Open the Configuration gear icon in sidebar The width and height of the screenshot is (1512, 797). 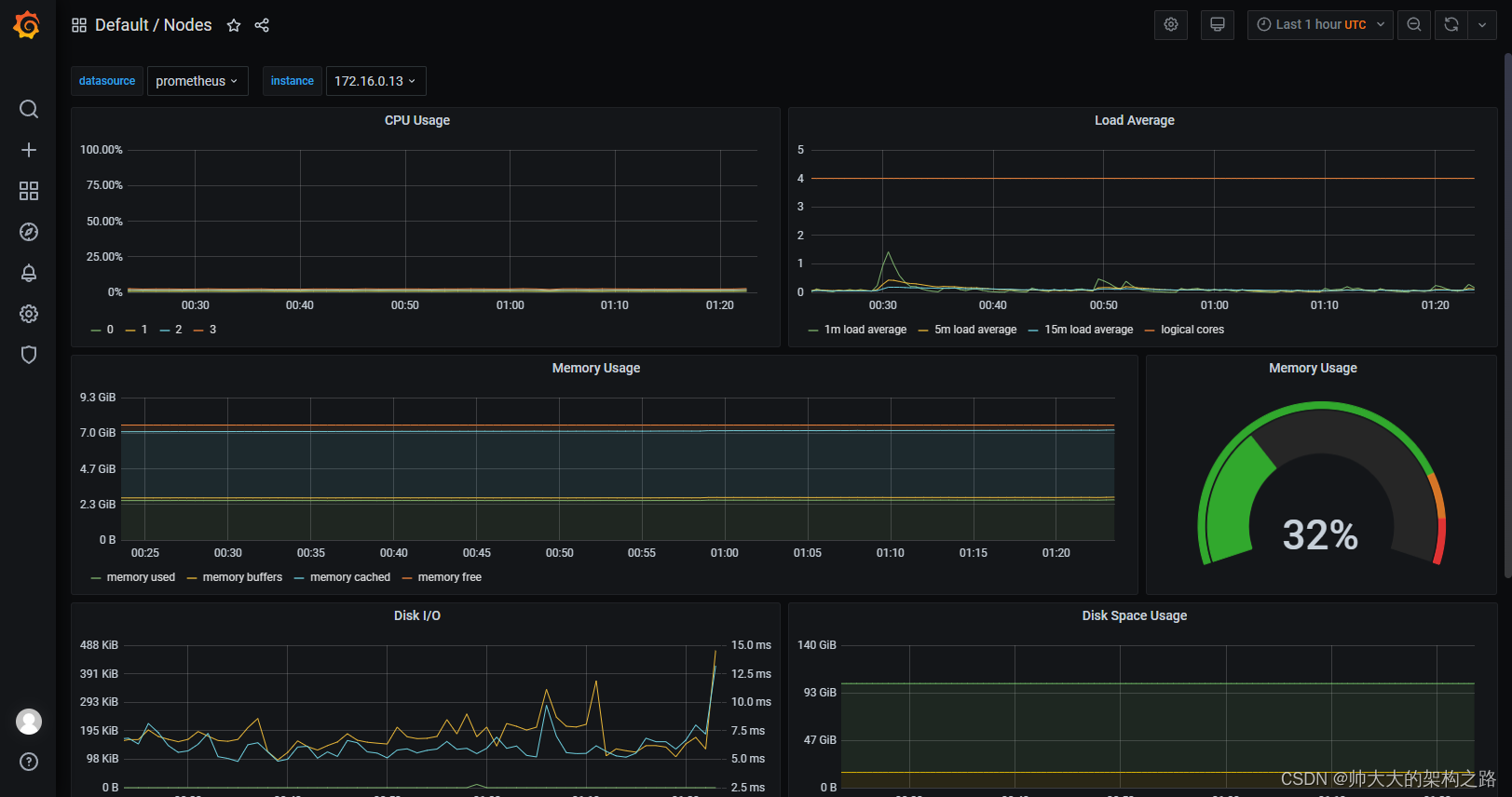click(x=29, y=314)
